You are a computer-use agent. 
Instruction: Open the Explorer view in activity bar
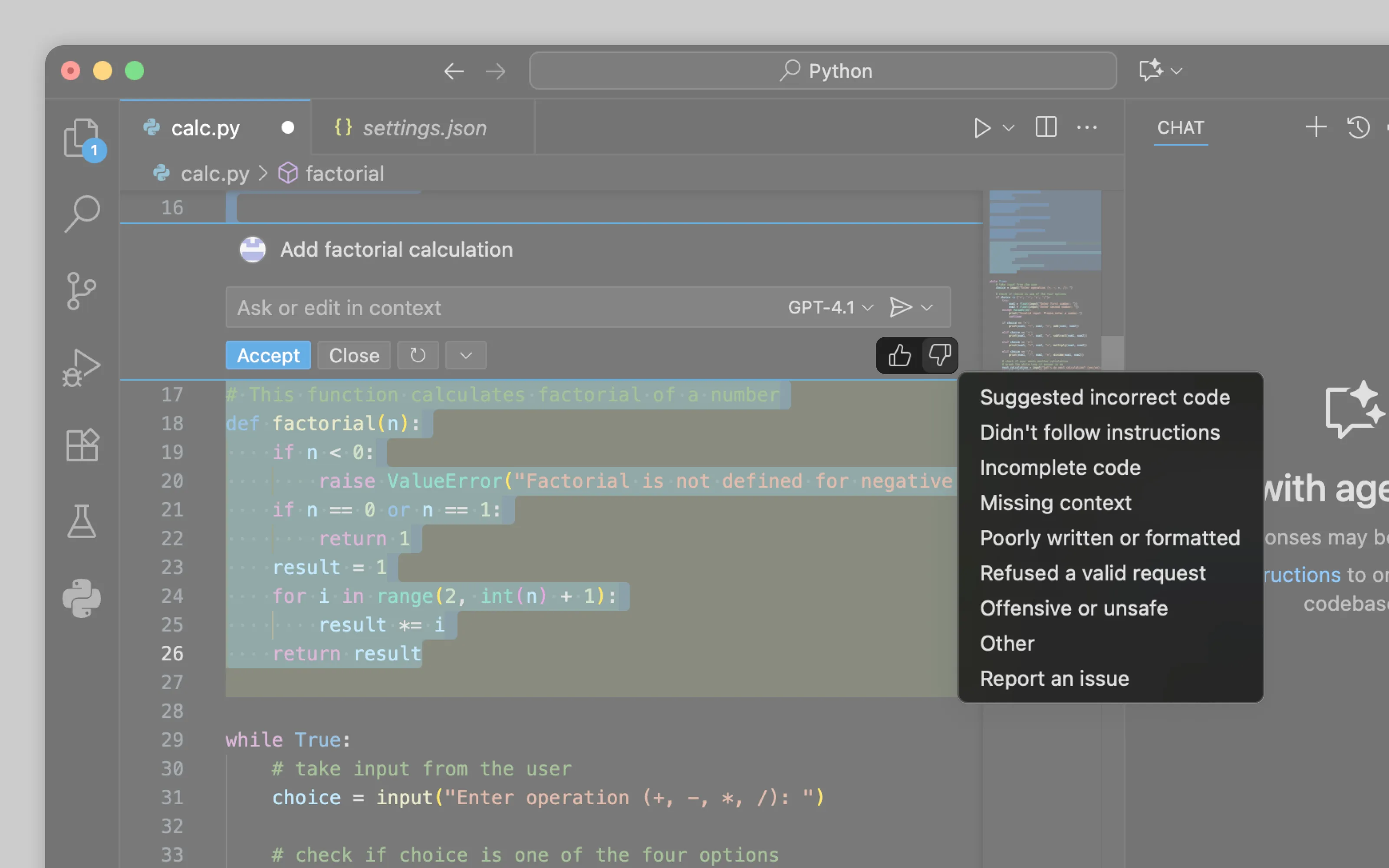click(82, 138)
